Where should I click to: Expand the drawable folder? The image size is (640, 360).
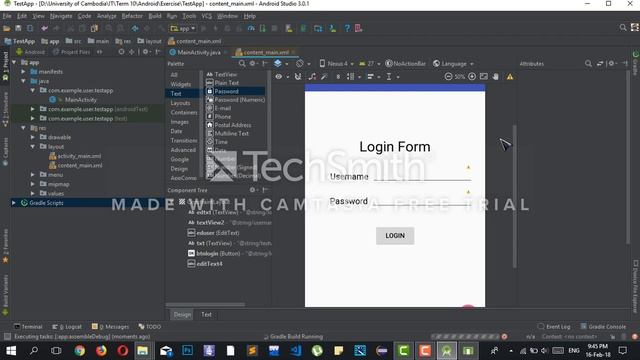coord(33,137)
